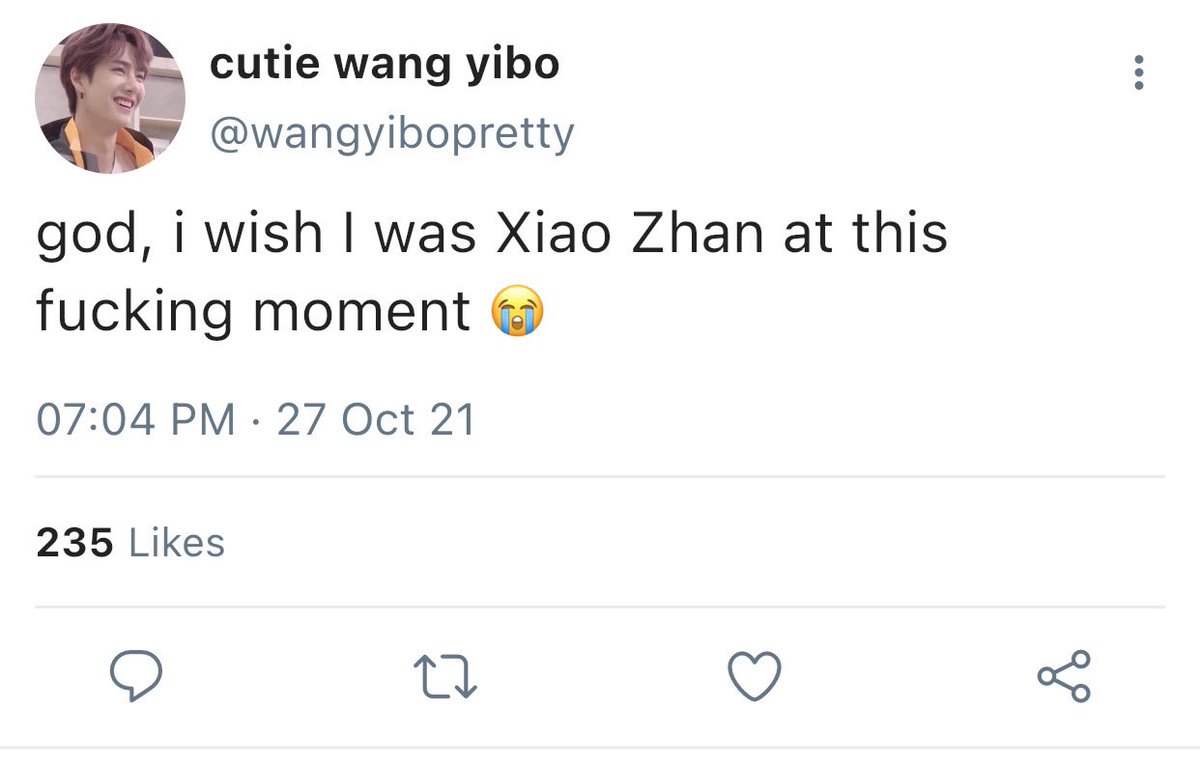This screenshot has width=1200, height=765.
Task: Open the share icon options
Action: click(x=1064, y=677)
